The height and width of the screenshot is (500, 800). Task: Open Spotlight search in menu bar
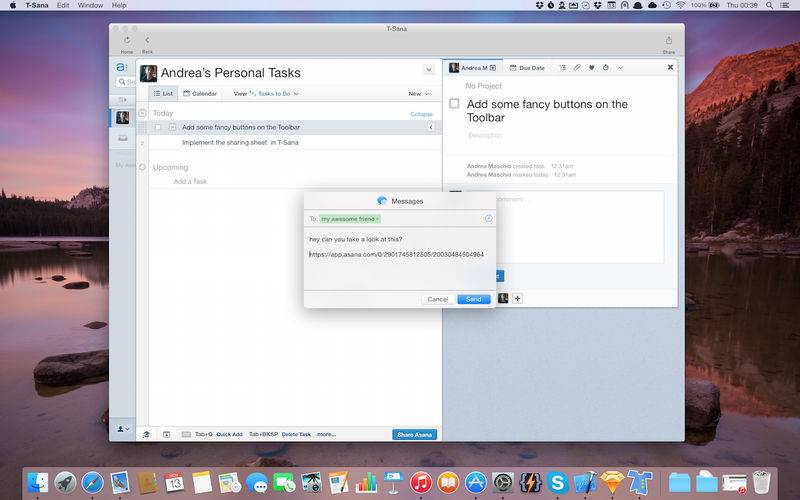769,5
